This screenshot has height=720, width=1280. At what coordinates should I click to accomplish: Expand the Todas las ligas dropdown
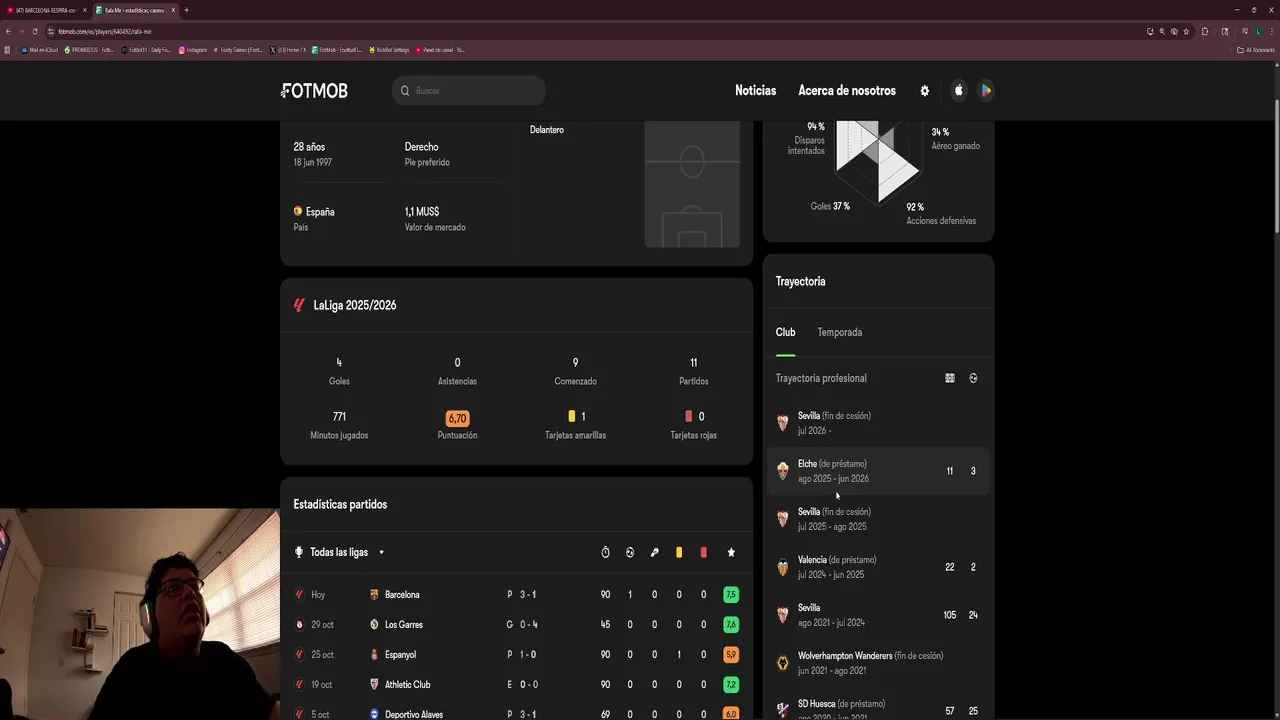339,552
